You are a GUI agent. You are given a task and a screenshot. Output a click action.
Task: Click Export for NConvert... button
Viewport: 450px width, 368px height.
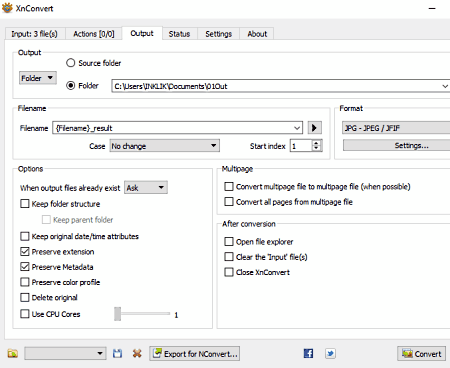tap(195, 354)
